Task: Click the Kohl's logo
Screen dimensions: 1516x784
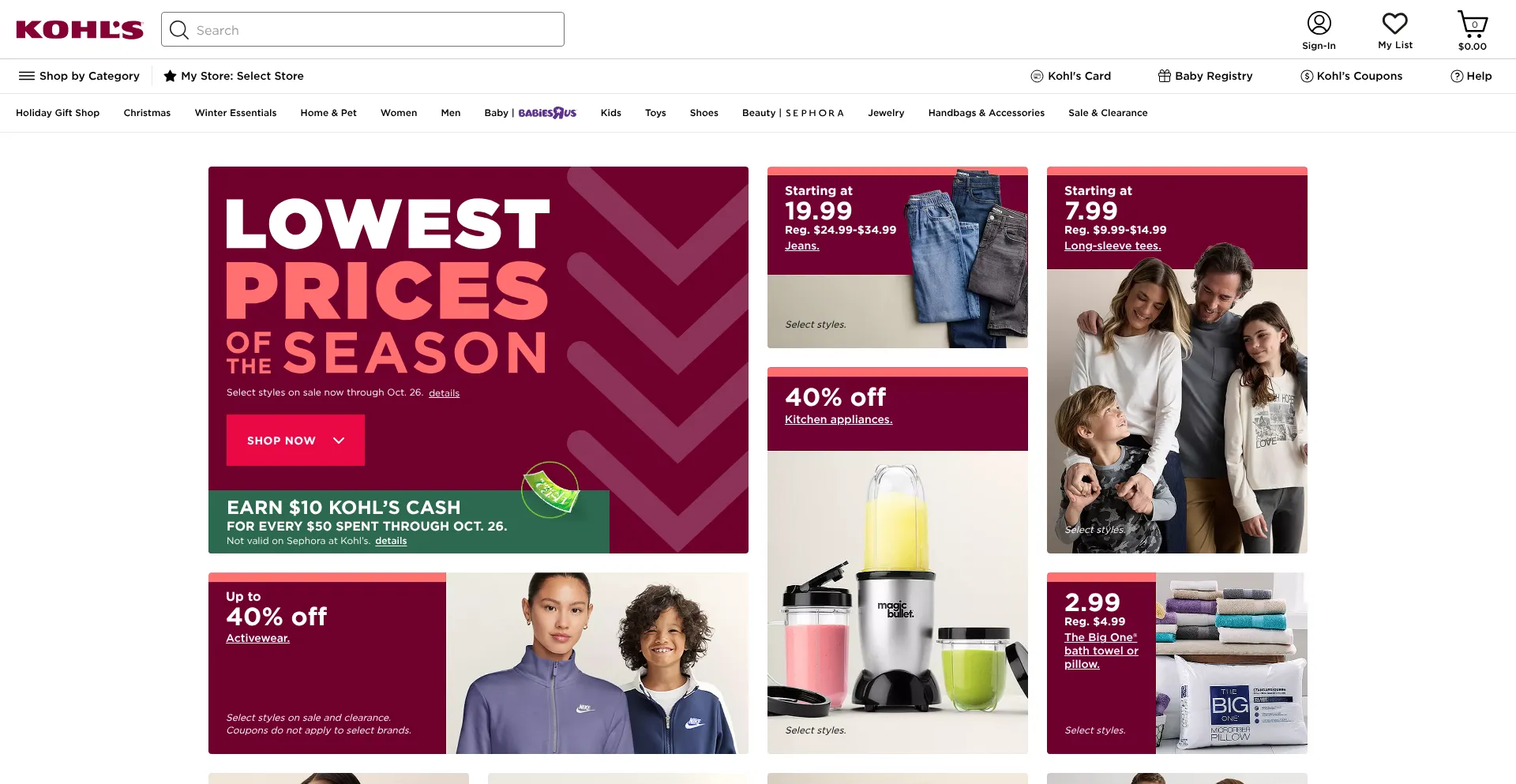Action: point(80,30)
